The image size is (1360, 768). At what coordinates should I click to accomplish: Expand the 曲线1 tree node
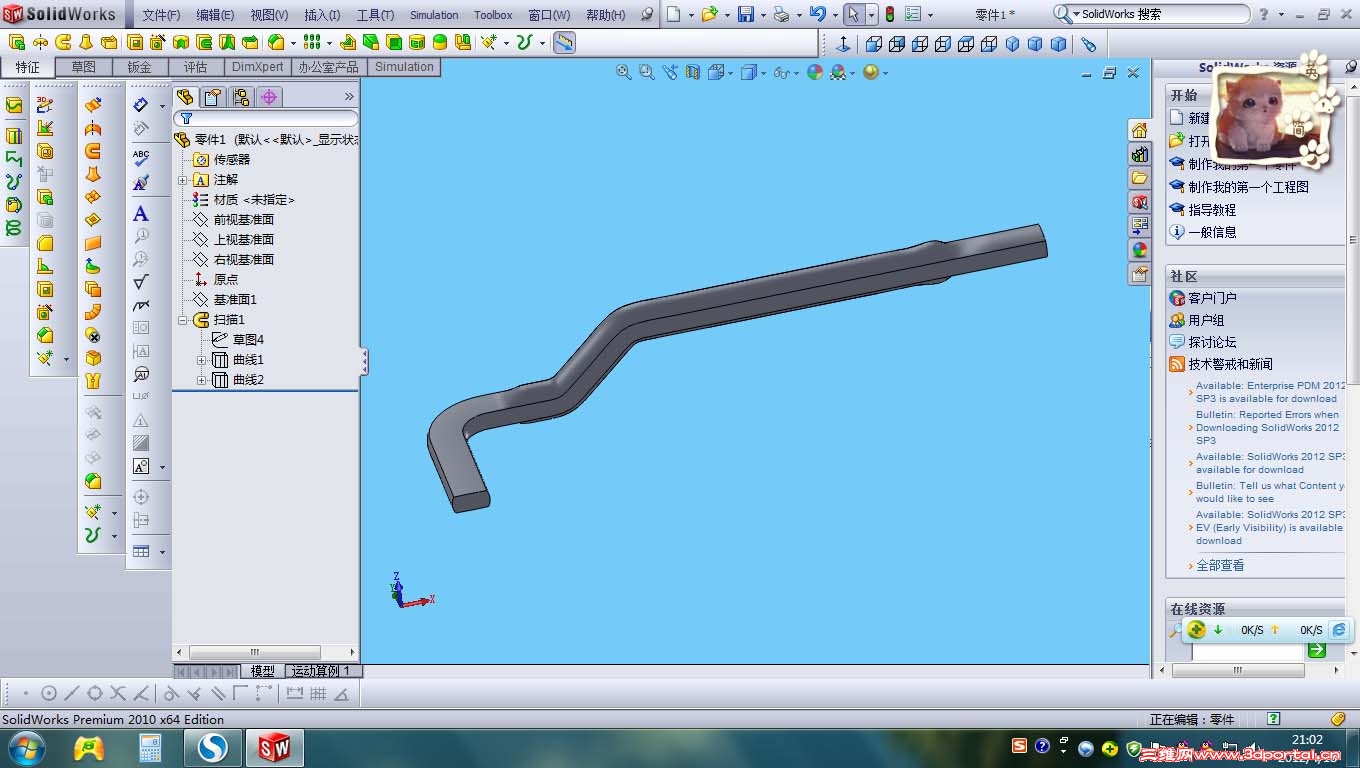[201, 360]
